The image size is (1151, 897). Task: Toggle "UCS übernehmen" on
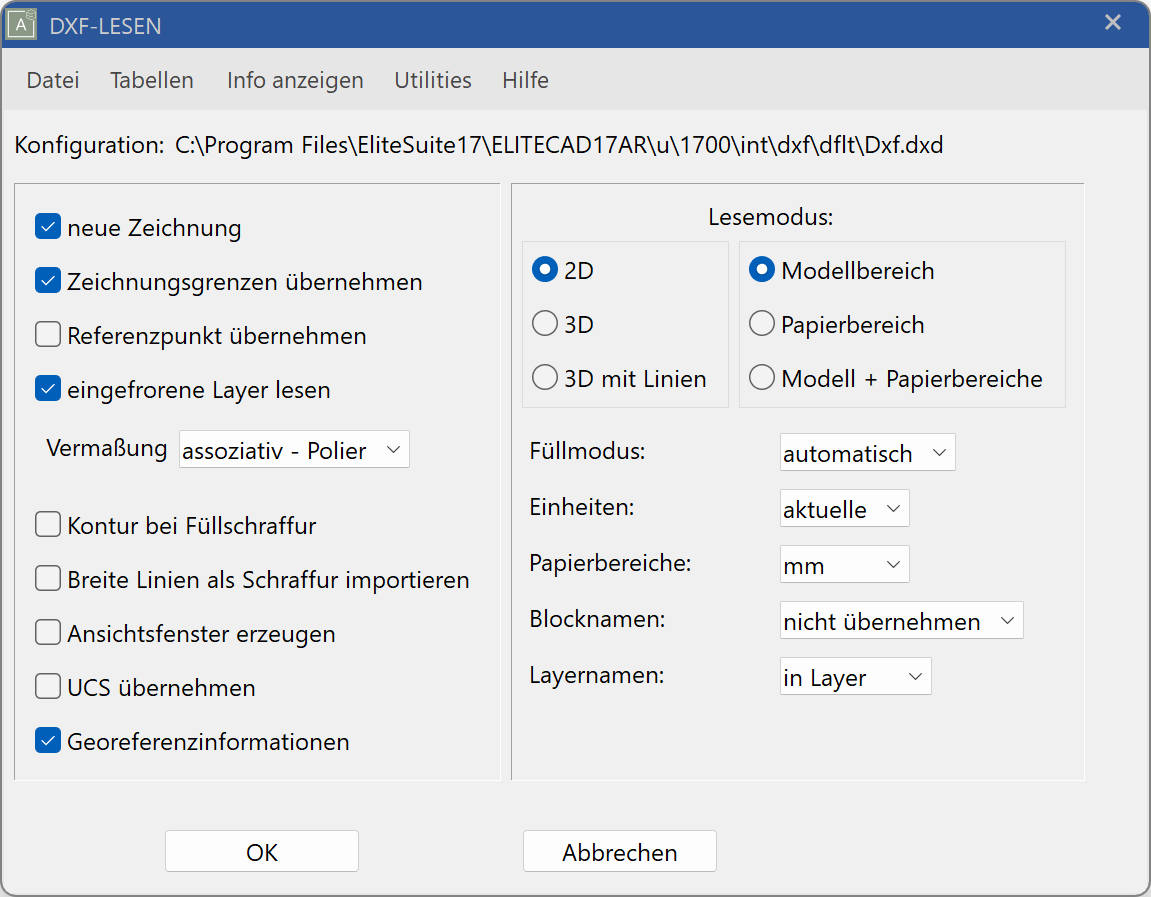(x=47, y=686)
